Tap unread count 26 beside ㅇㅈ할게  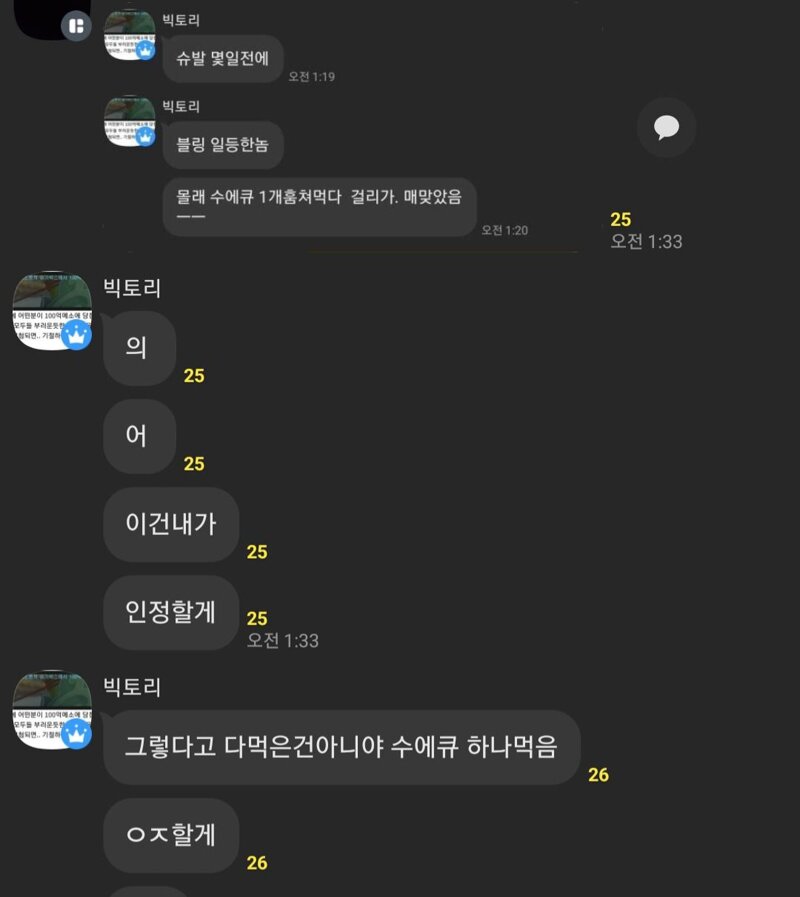point(257,863)
